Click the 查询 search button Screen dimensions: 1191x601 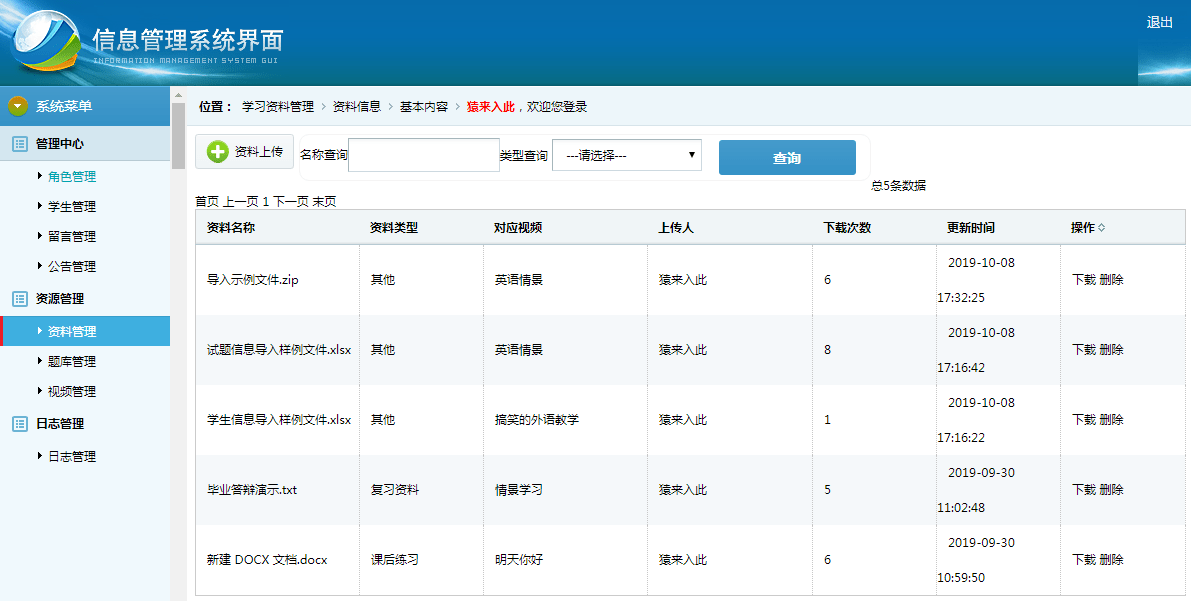(x=787, y=157)
